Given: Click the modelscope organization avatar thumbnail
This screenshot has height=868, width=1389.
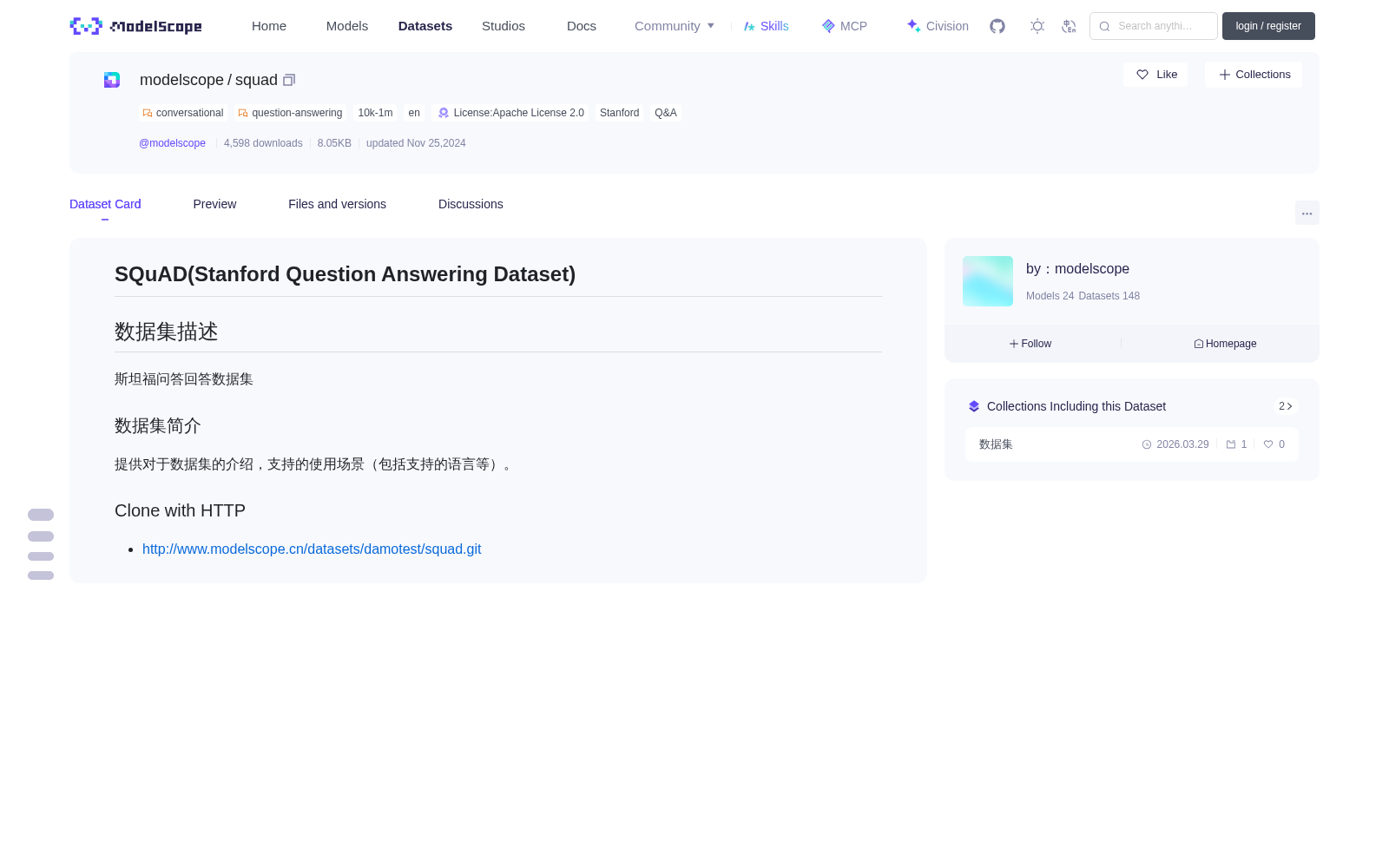Looking at the screenshot, I should (x=988, y=281).
